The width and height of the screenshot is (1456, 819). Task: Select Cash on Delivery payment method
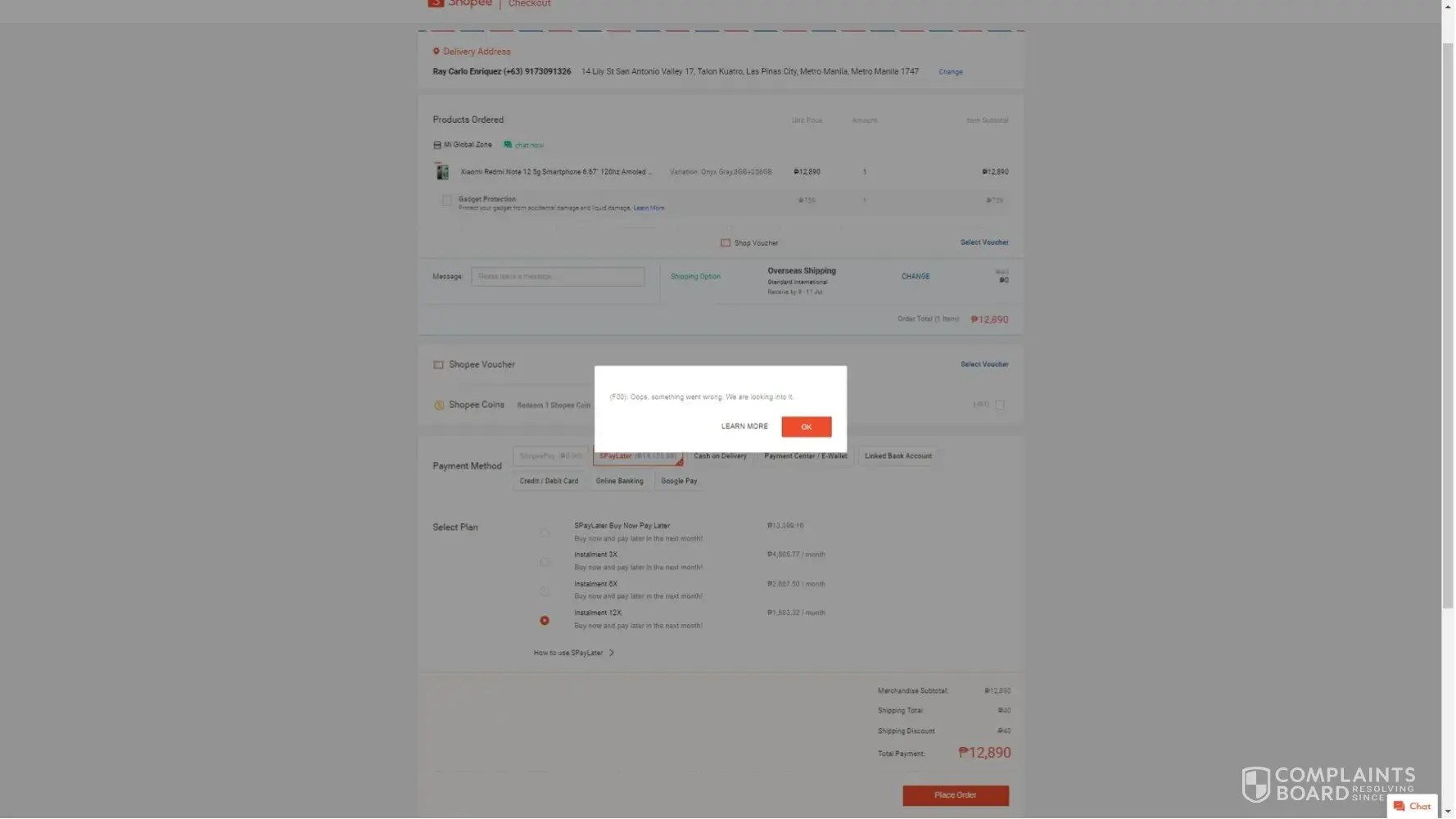[x=720, y=456]
